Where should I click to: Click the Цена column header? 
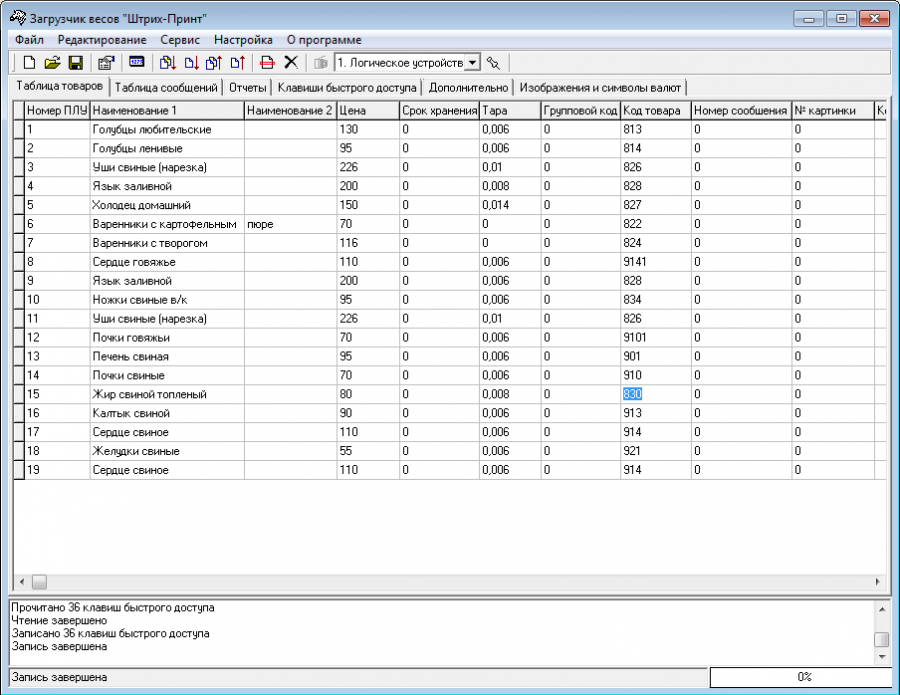pyautogui.click(x=368, y=111)
